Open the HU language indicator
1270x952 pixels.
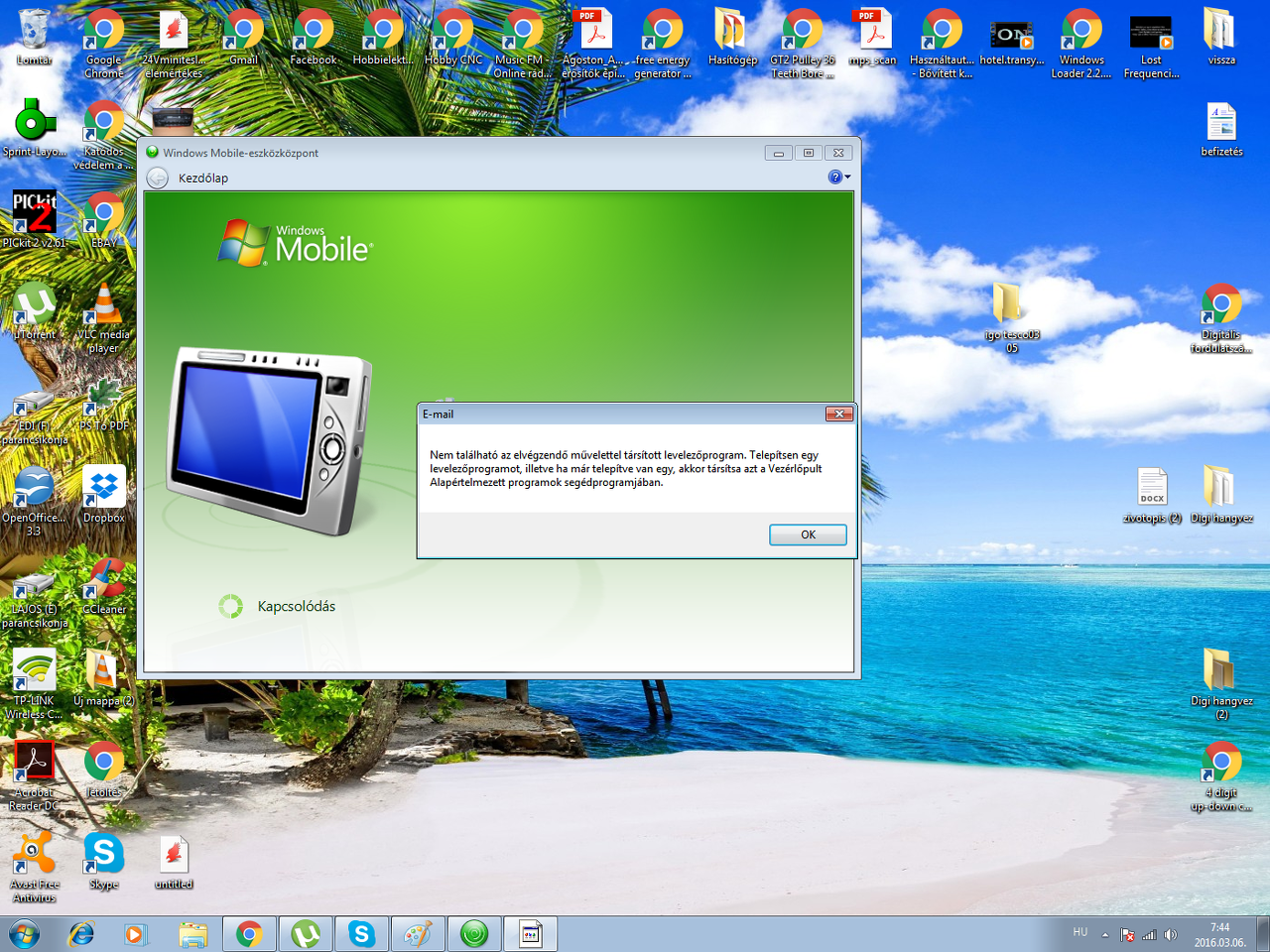(x=1080, y=932)
